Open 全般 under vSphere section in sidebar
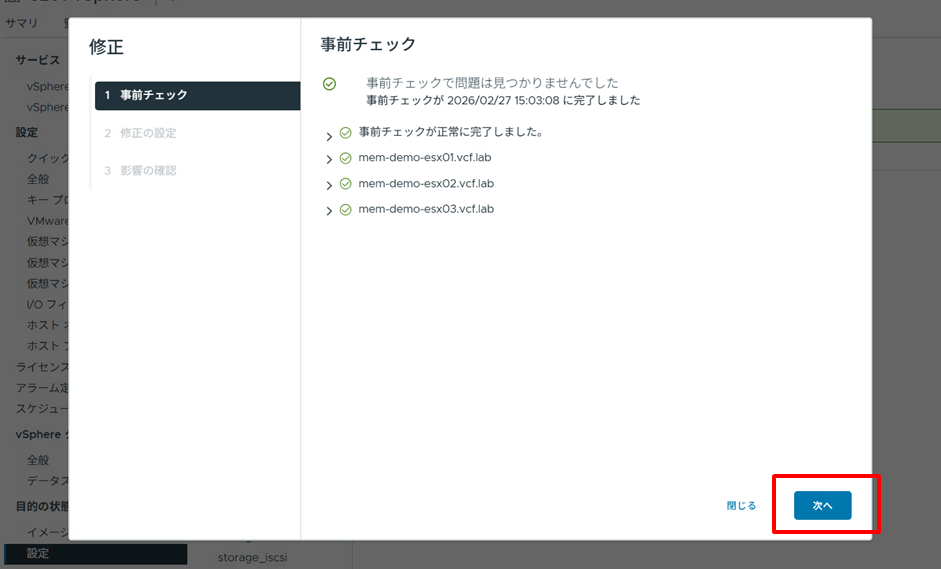Screen dimensions: 941x569 coord(38,460)
